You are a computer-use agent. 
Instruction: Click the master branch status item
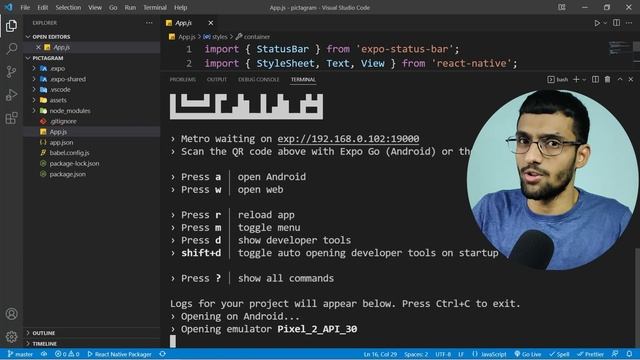coord(20,354)
